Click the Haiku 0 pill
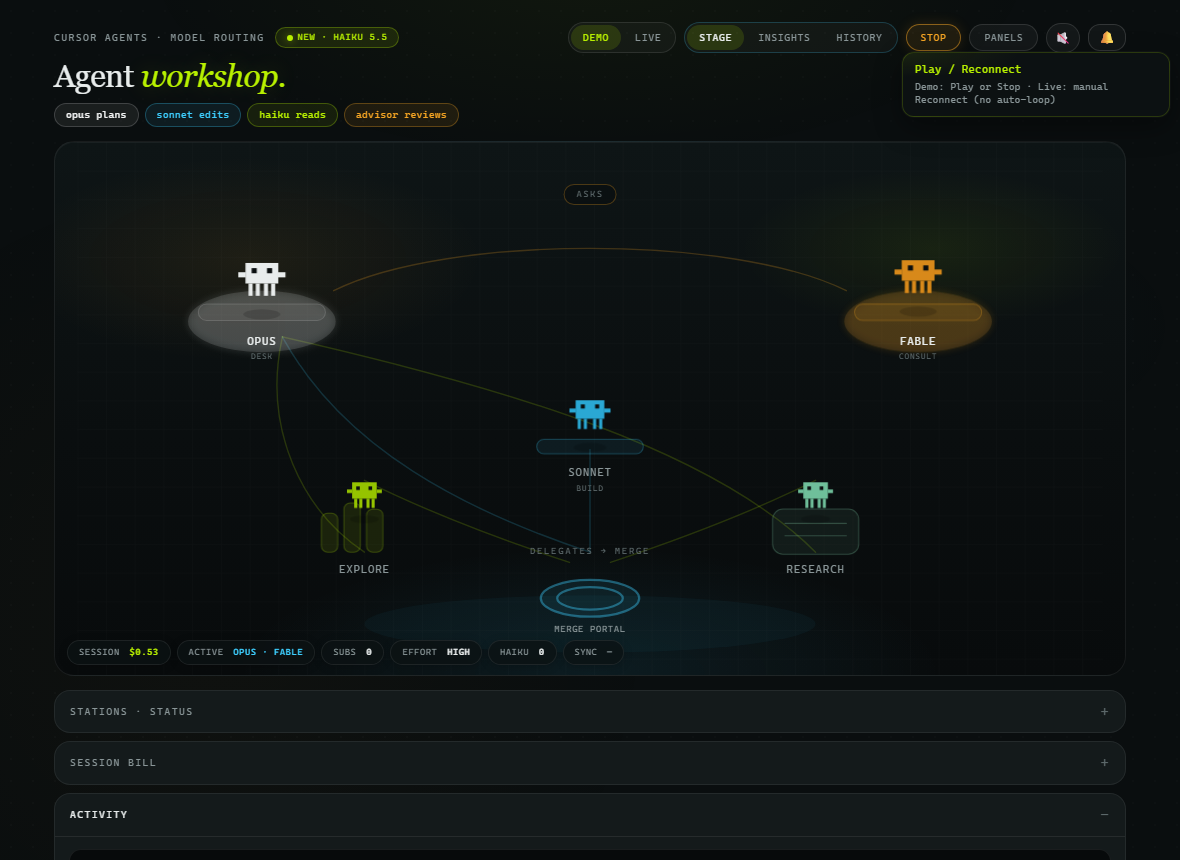 [x=522, y=652]
